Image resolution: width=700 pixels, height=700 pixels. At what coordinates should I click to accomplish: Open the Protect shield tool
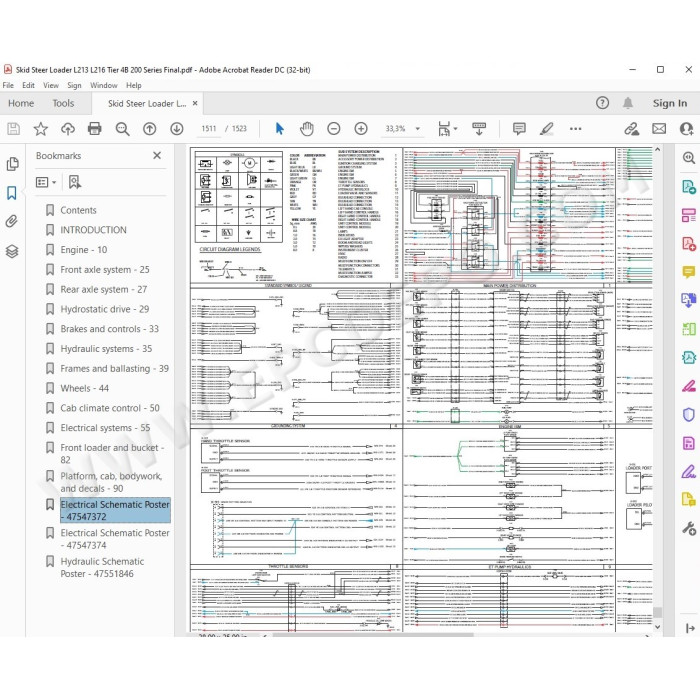pyautogui.click(x=688, y=414)
